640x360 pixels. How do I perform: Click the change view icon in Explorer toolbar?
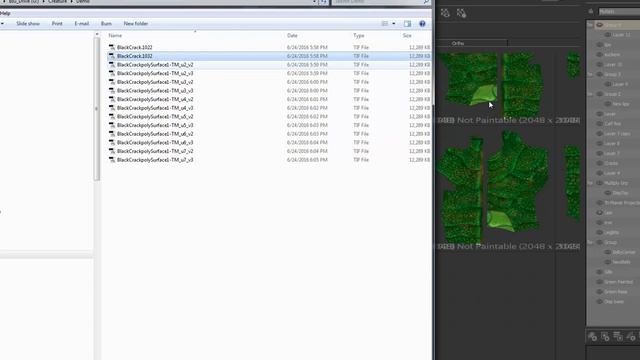[384, 24]
